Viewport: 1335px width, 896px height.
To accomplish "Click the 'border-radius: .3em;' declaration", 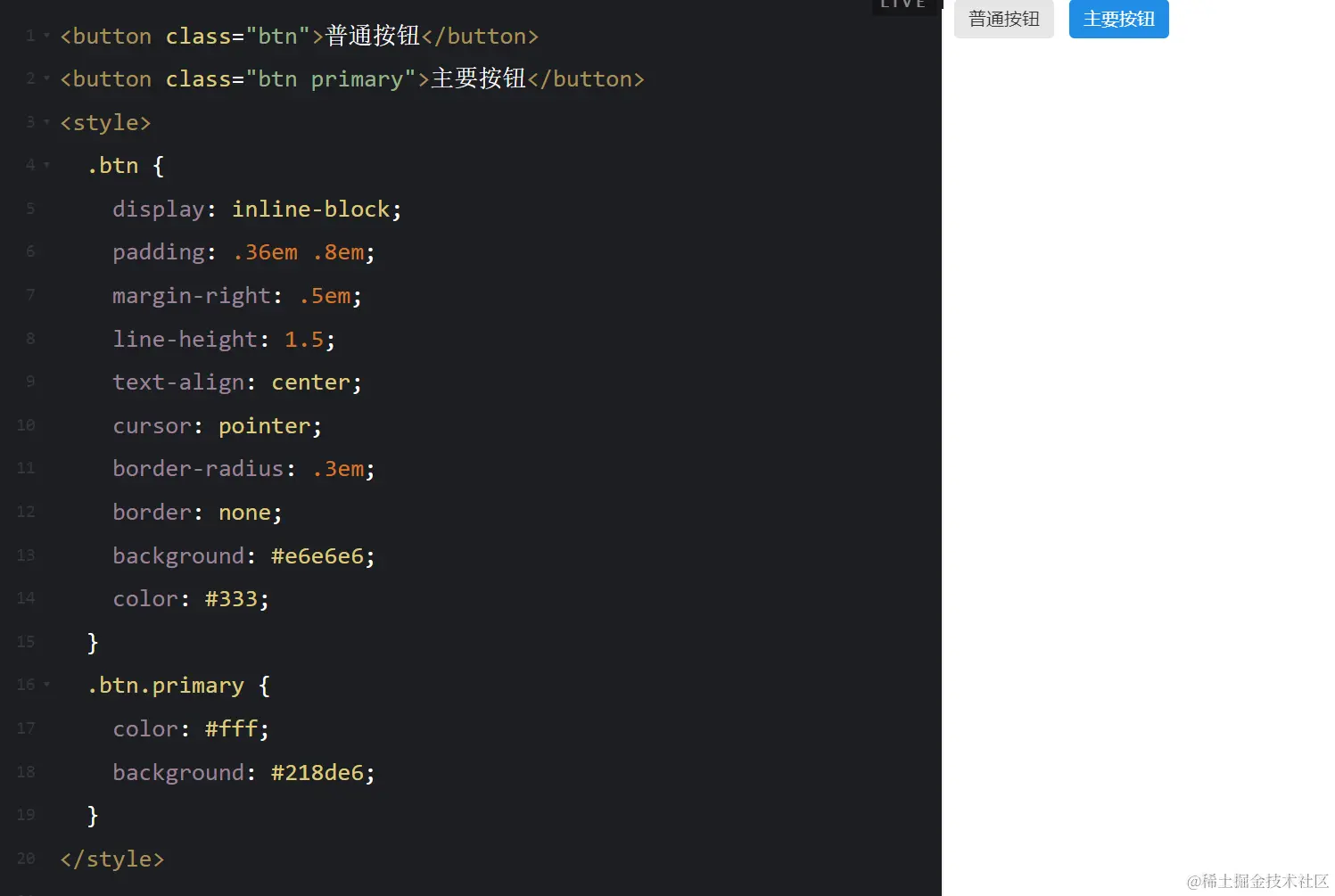I will click(x=243, y=468).
